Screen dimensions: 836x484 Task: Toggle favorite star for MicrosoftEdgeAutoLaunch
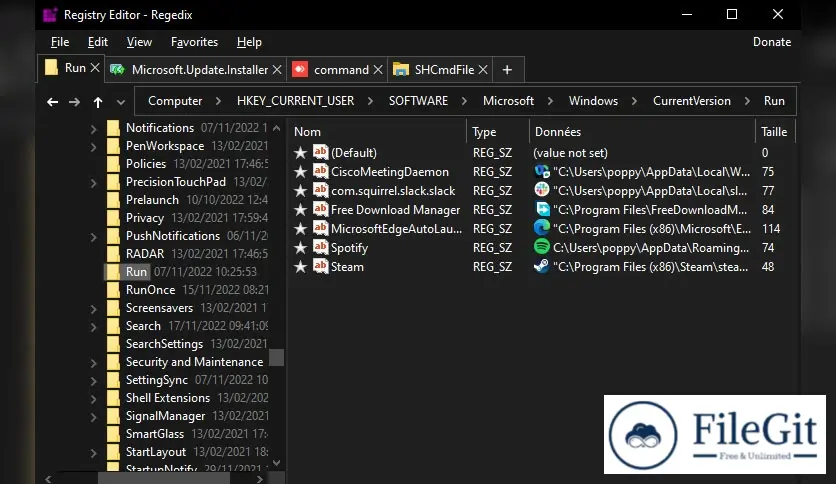pyautogui.click(x=300, y=229)
